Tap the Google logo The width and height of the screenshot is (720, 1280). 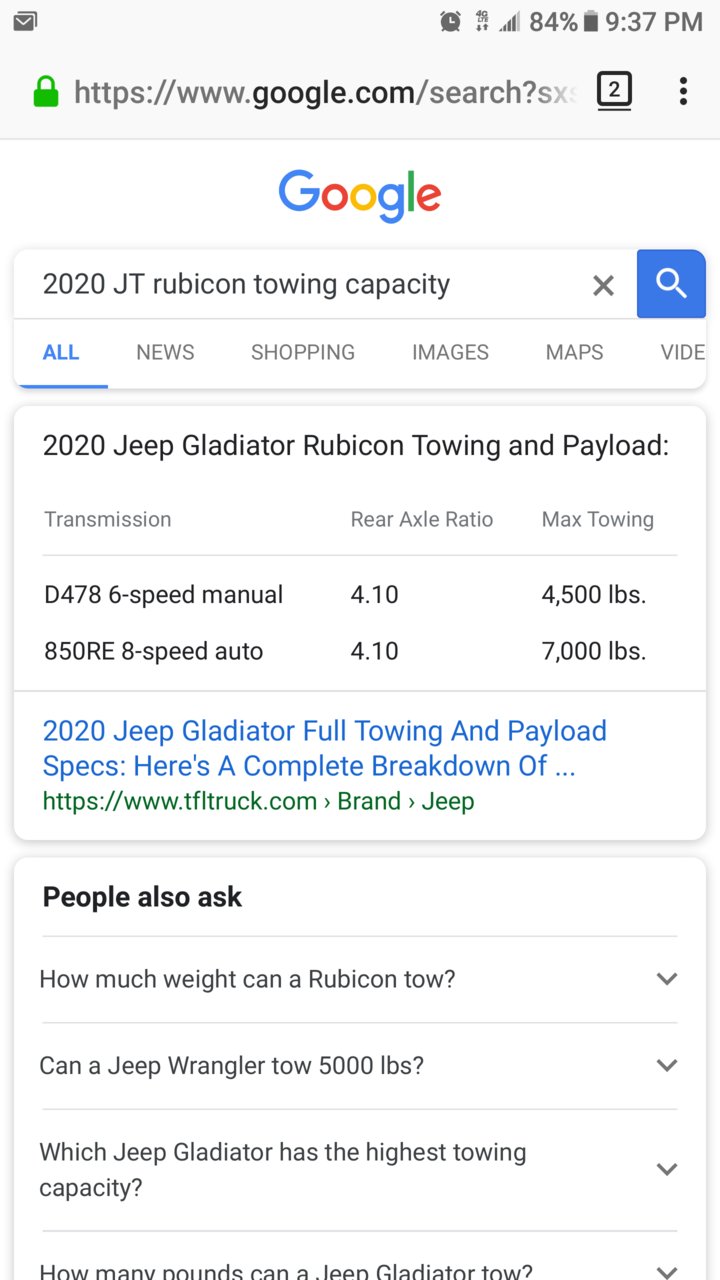(x=360, y=195)
